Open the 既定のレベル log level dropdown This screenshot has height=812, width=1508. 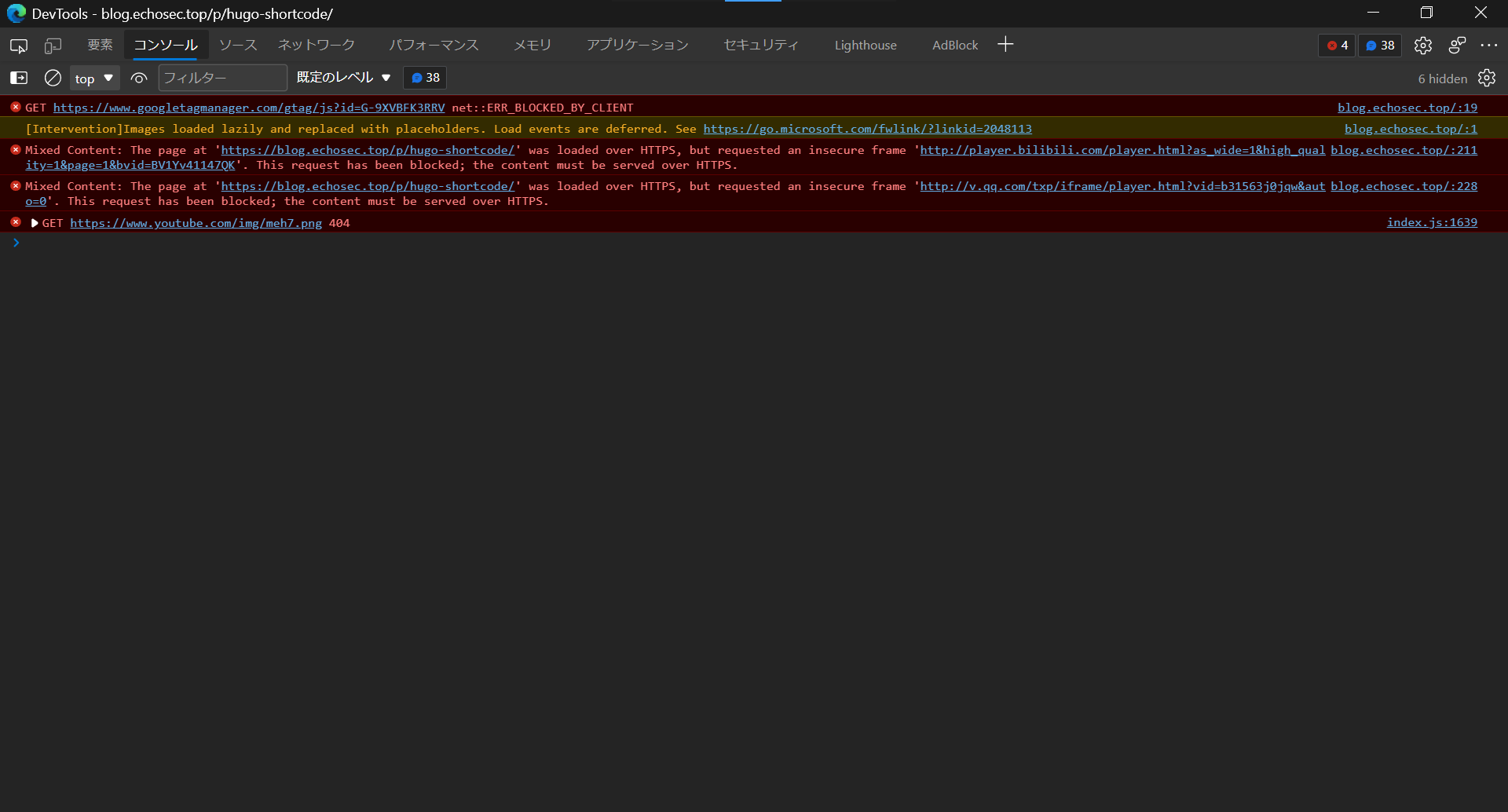click(x=342, y=78)
